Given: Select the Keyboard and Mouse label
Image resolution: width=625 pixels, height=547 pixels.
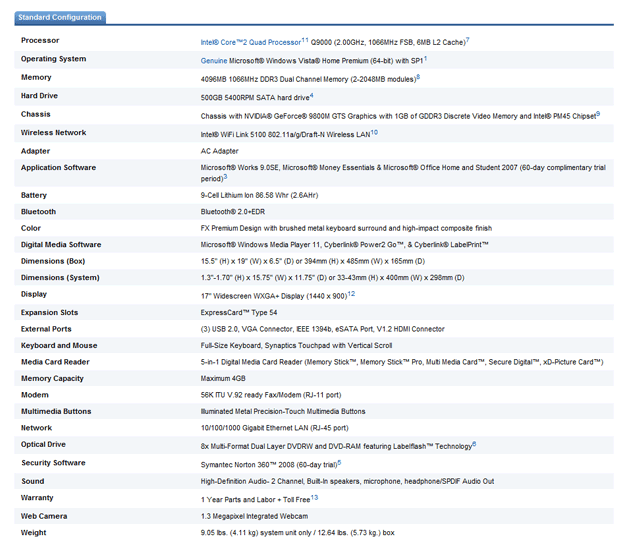Looking at the screenshot, I should [59, 346].
